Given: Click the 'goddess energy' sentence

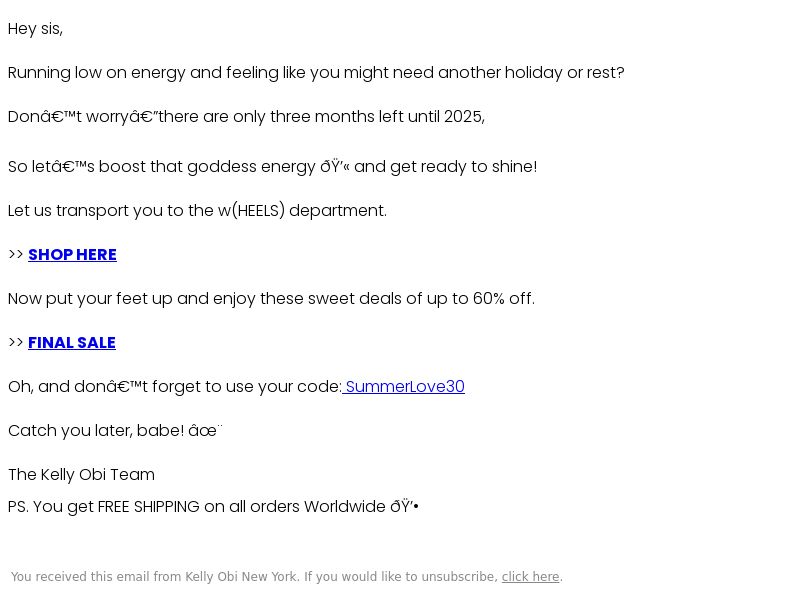Looking at the screenshot, I should [272, 167].
